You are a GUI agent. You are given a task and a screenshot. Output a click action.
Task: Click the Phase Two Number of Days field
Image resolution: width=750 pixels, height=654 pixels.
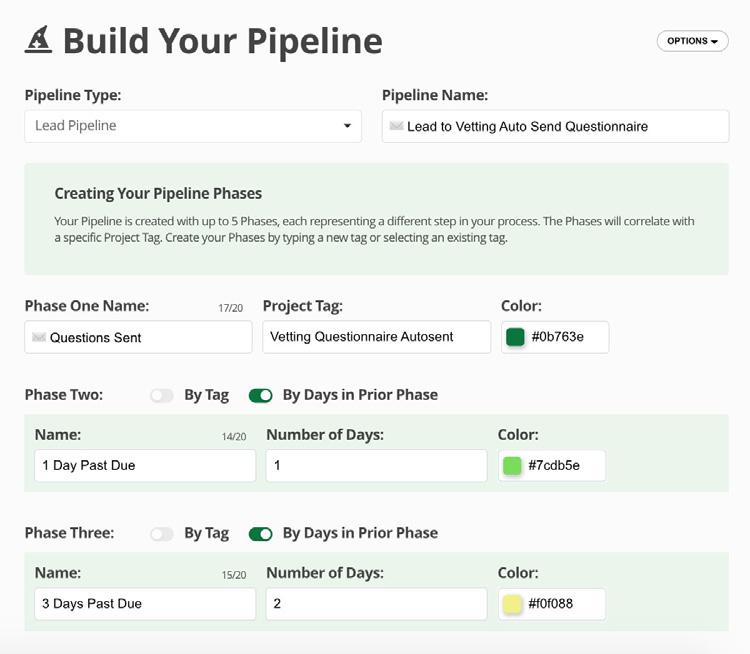[x=376, y=466]
